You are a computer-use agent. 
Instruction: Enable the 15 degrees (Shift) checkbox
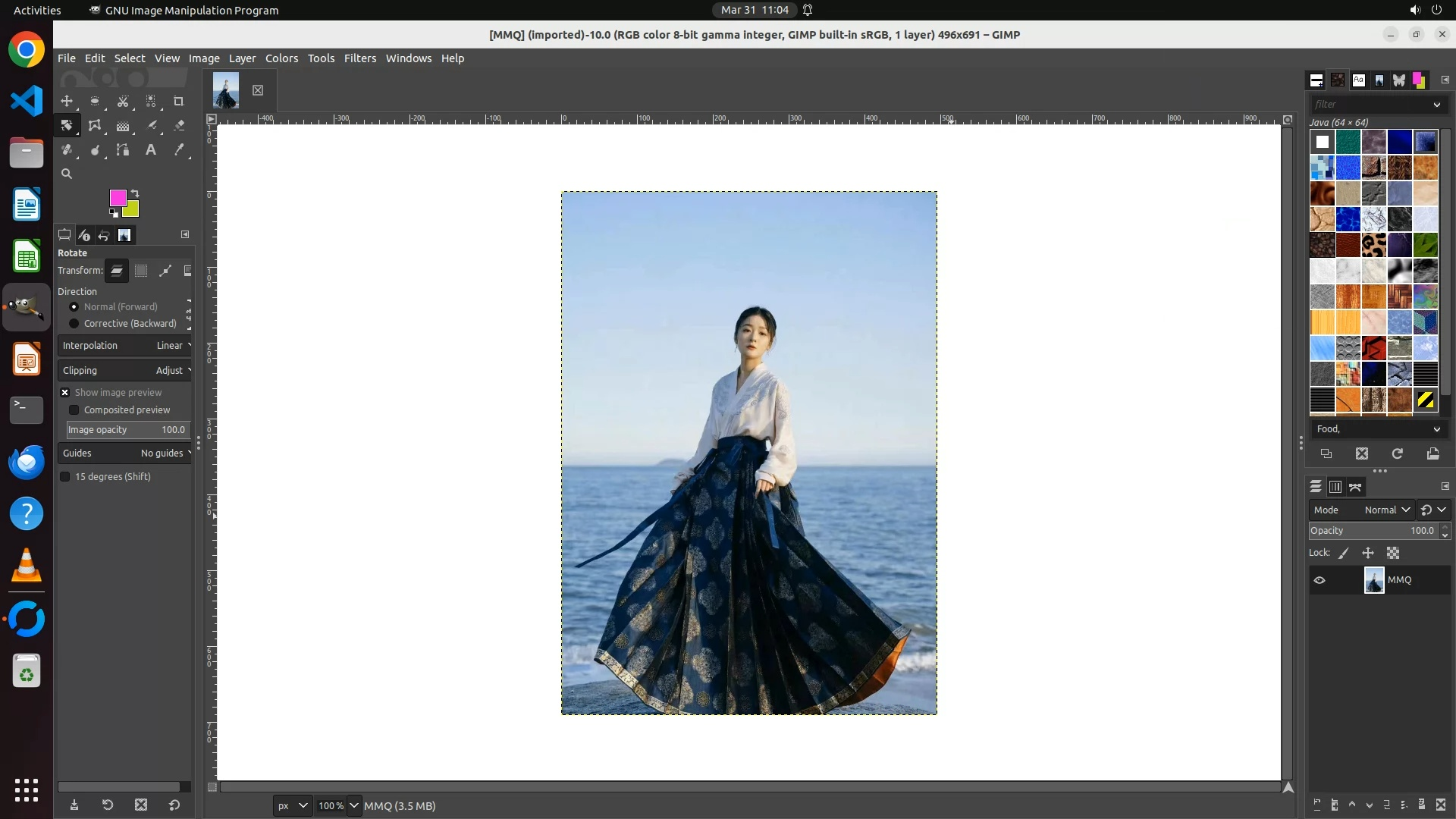pos(65,477)
